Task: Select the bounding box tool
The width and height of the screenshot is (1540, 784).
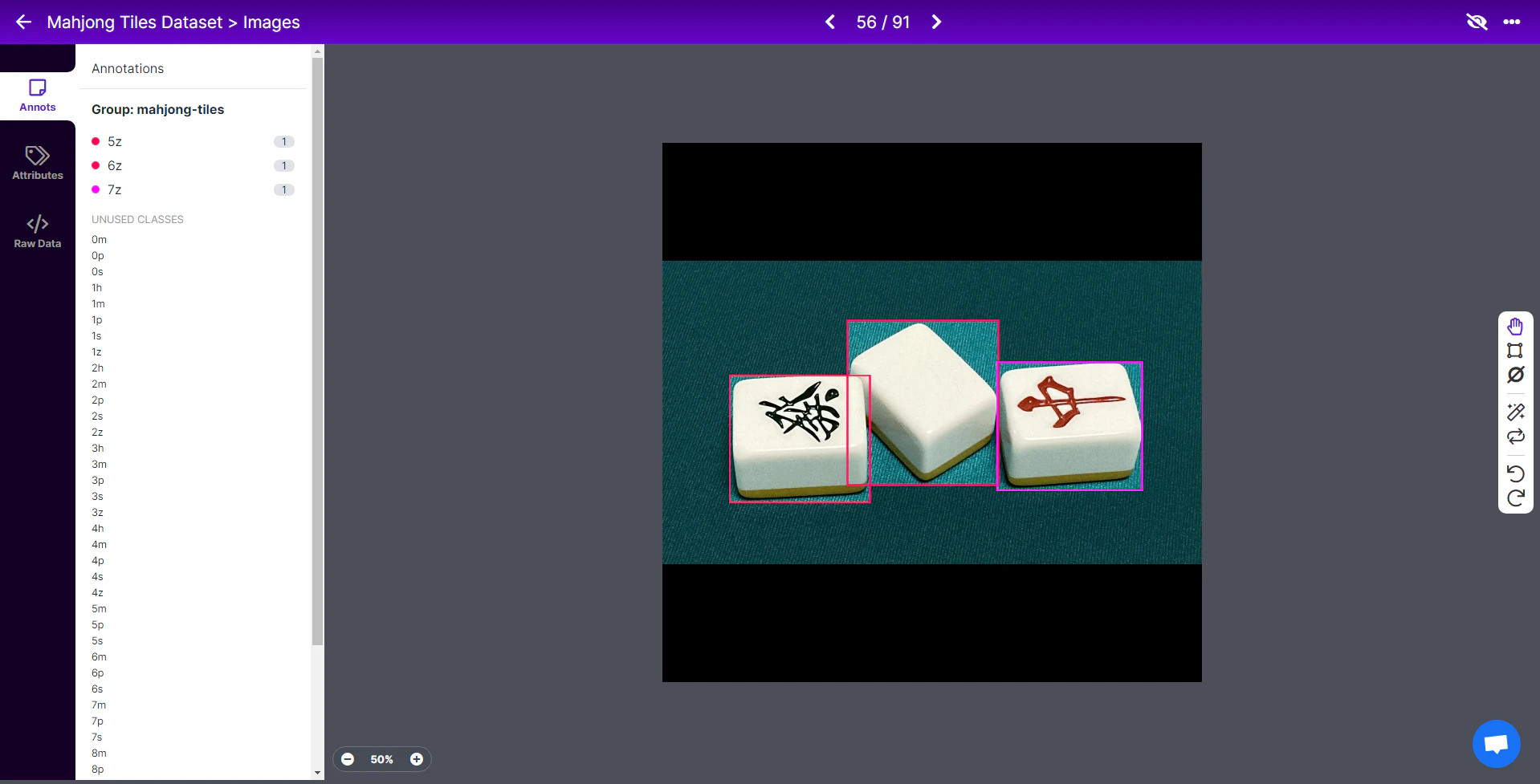Action: coord(1515,351)
